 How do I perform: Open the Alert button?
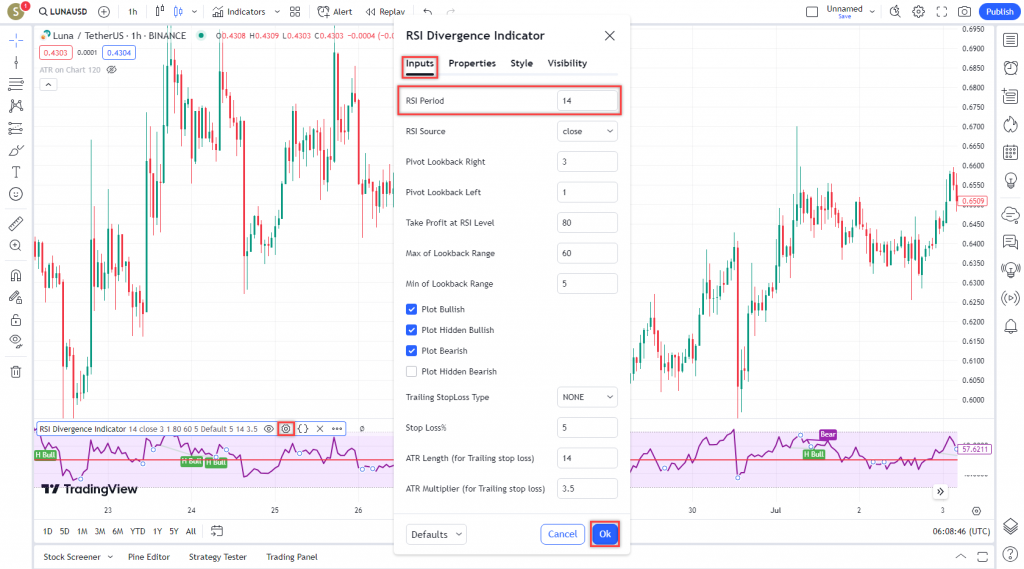click(x=335, y=12)
